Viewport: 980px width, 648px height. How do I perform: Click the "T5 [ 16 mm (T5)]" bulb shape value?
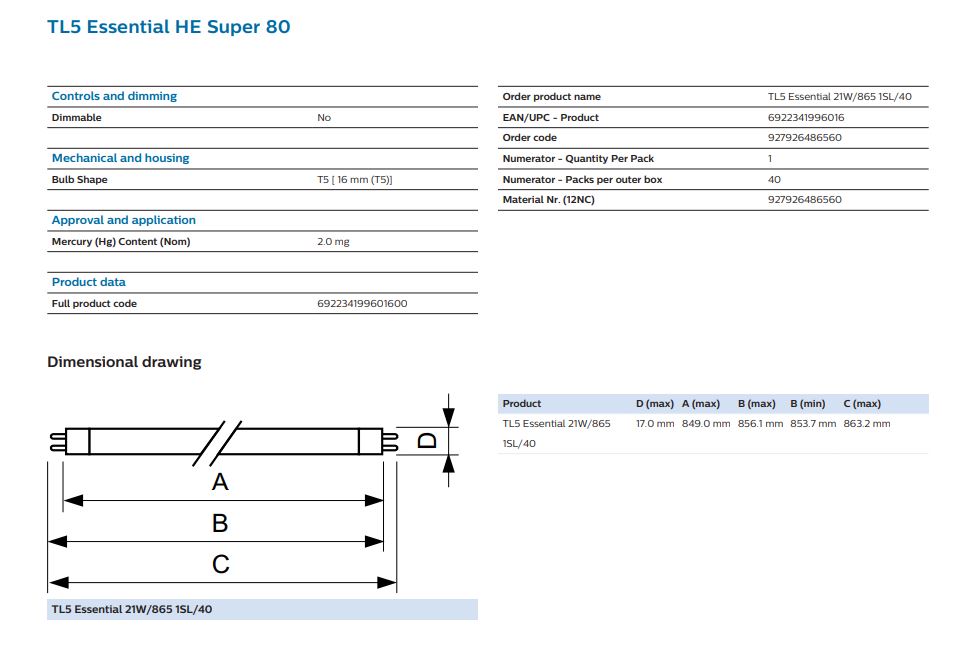point(354,179)
